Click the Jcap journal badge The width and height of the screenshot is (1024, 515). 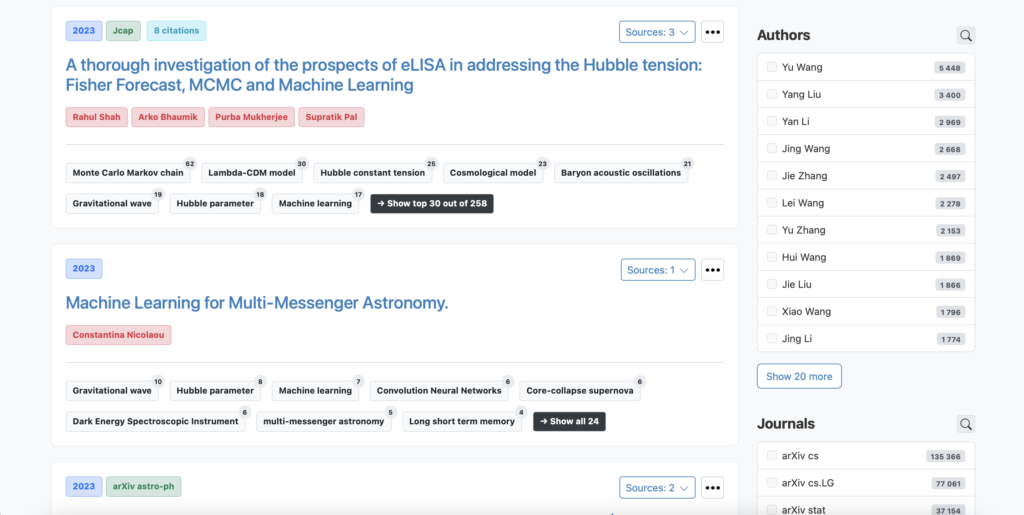pos(123,31)
